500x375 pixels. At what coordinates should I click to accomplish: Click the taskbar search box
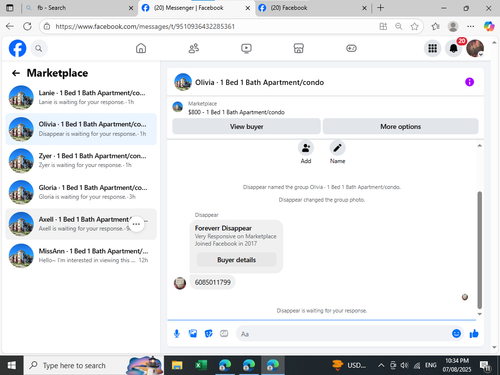[x=93, y=365]
